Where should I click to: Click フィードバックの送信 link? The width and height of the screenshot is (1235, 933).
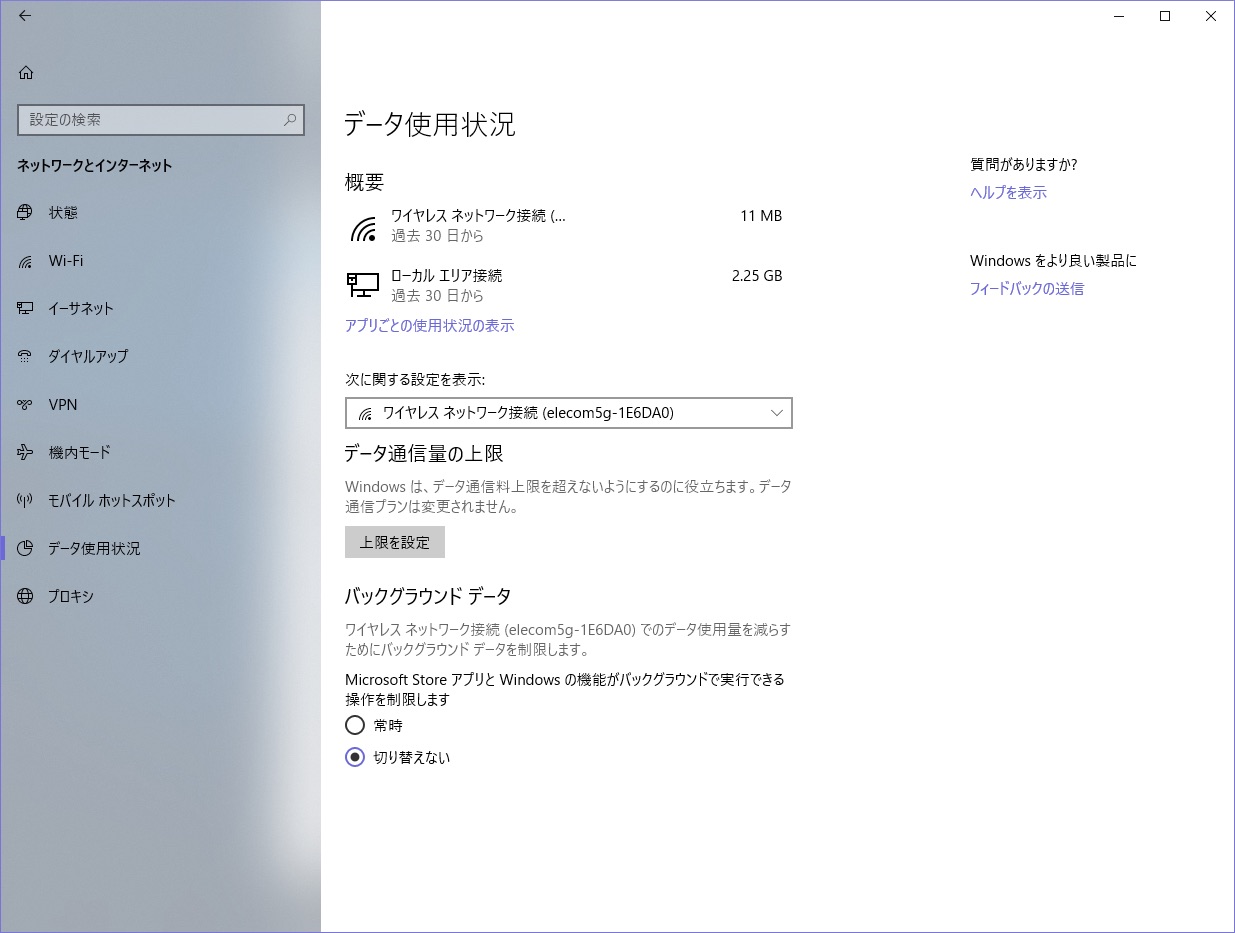tap(1027, 289)
